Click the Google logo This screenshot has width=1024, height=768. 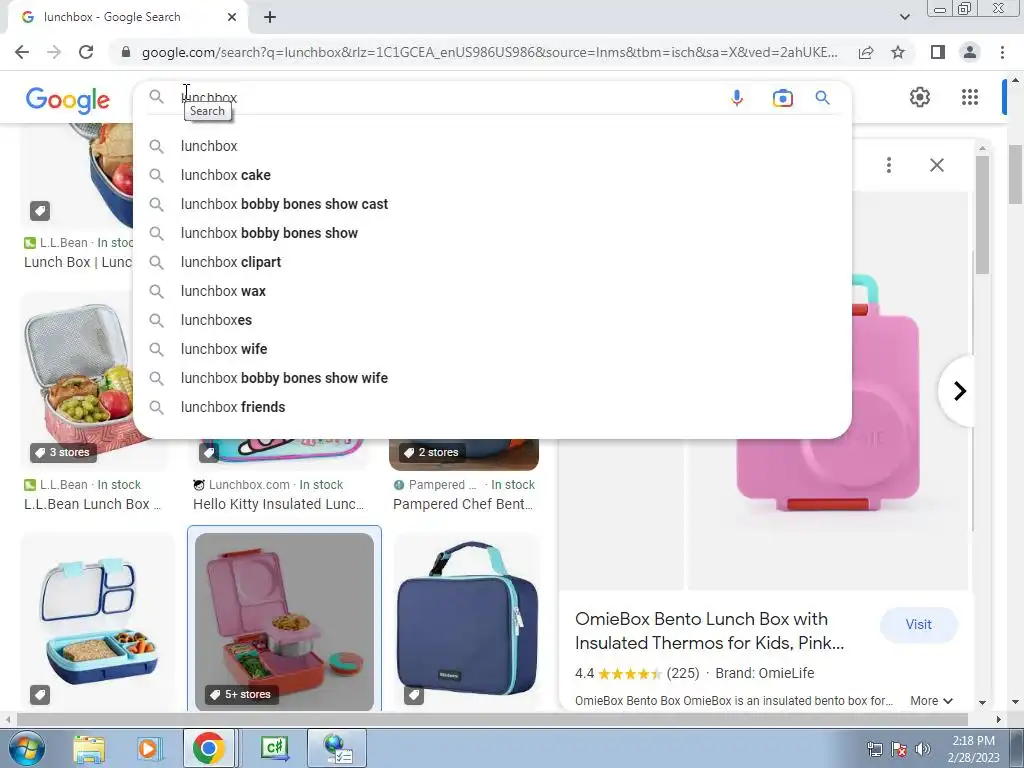(x=68, y=100)
